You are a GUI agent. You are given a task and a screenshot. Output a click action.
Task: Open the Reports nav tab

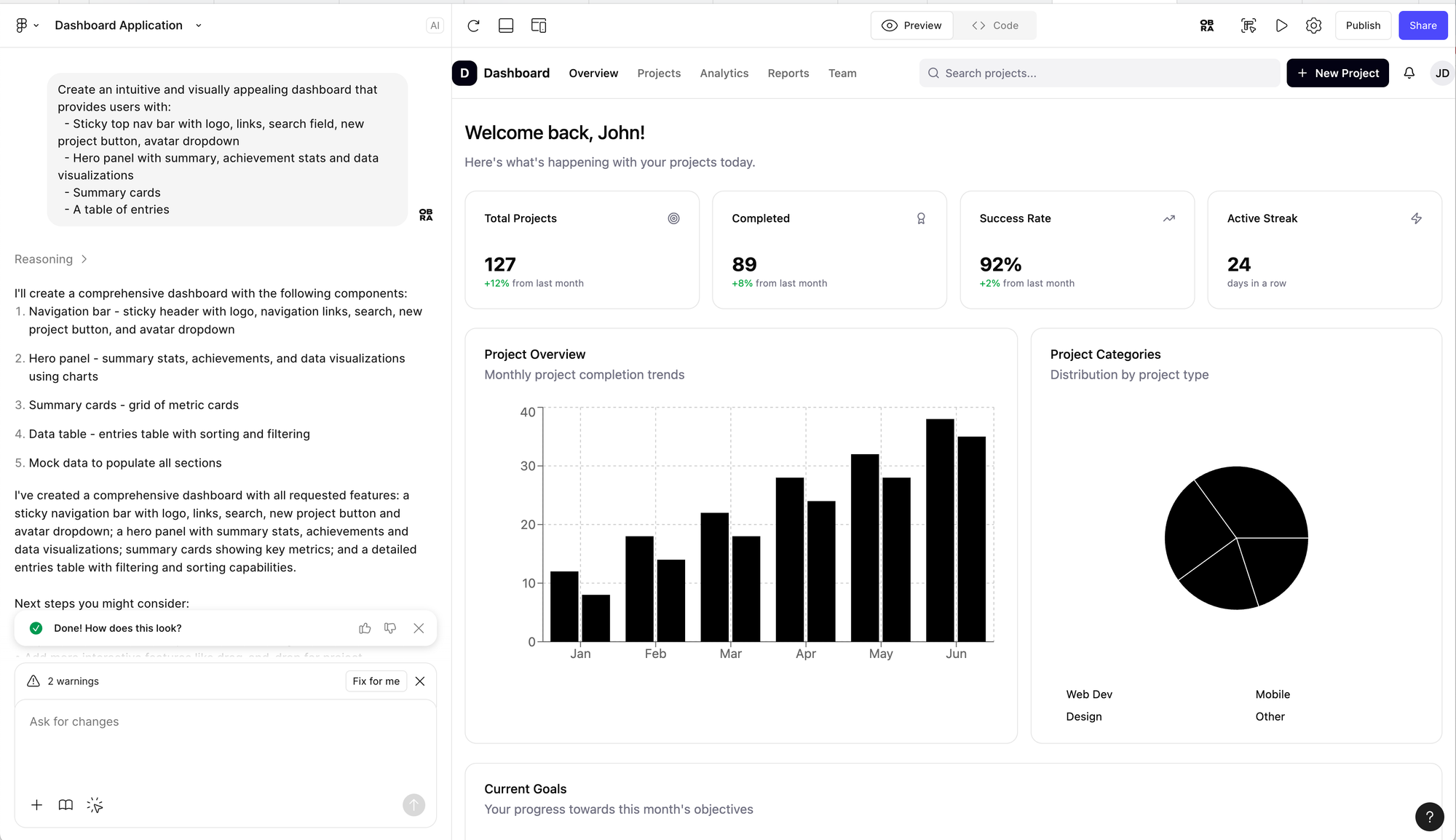coord(788,73)
